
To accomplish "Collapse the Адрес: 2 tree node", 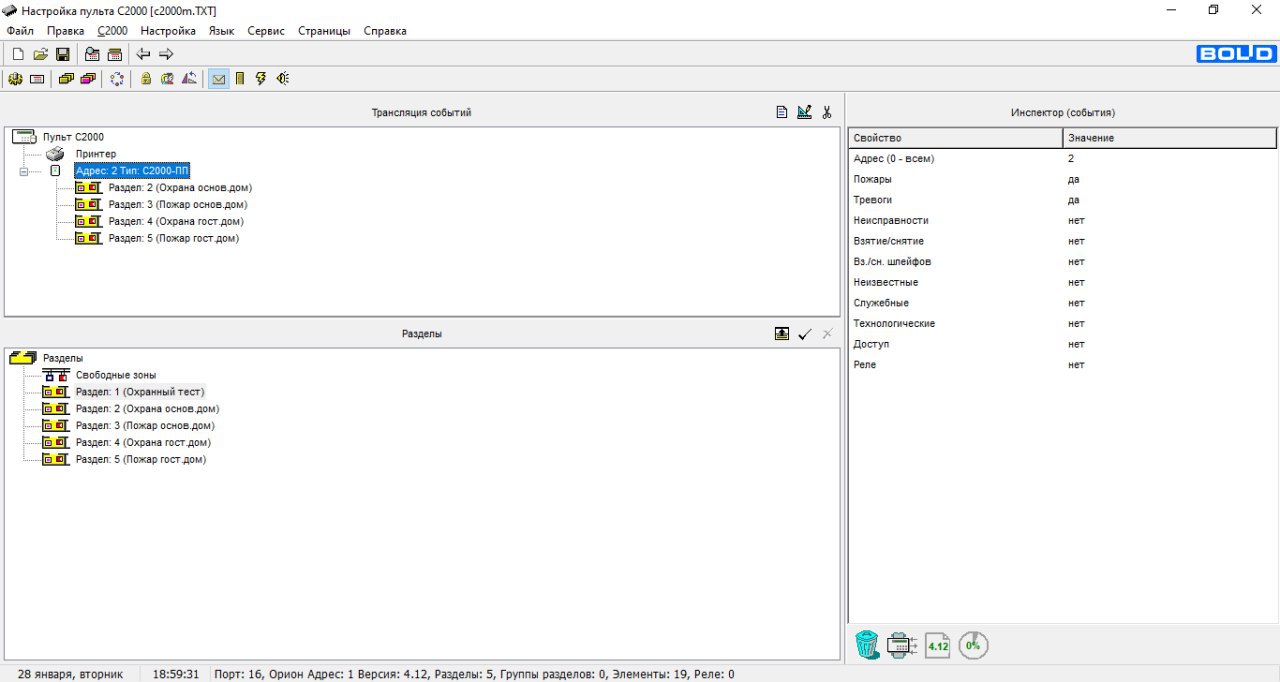I will pos(23,171).
